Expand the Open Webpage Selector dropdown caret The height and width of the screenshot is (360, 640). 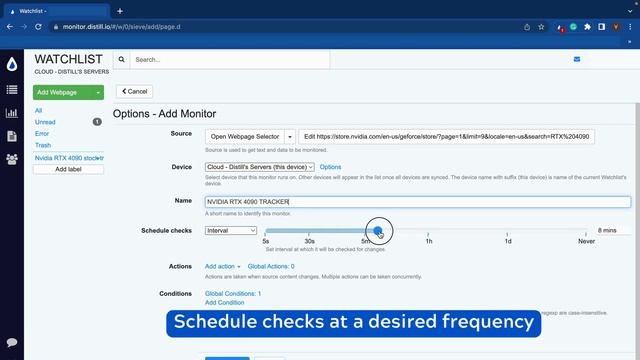(290, 137)
